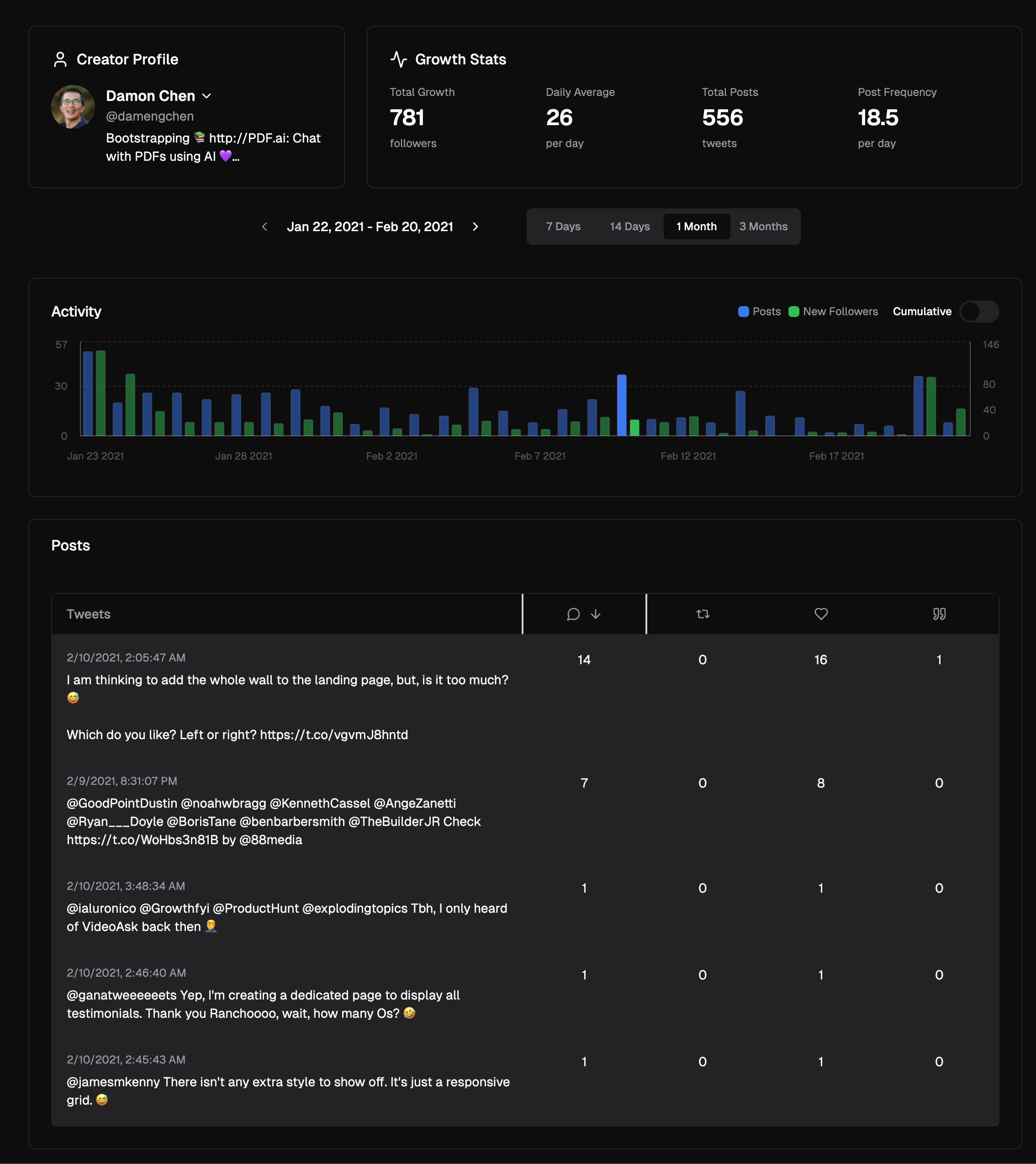Sort by likes heart icon
1036x1164 pixels.
[x=821, y=614]
